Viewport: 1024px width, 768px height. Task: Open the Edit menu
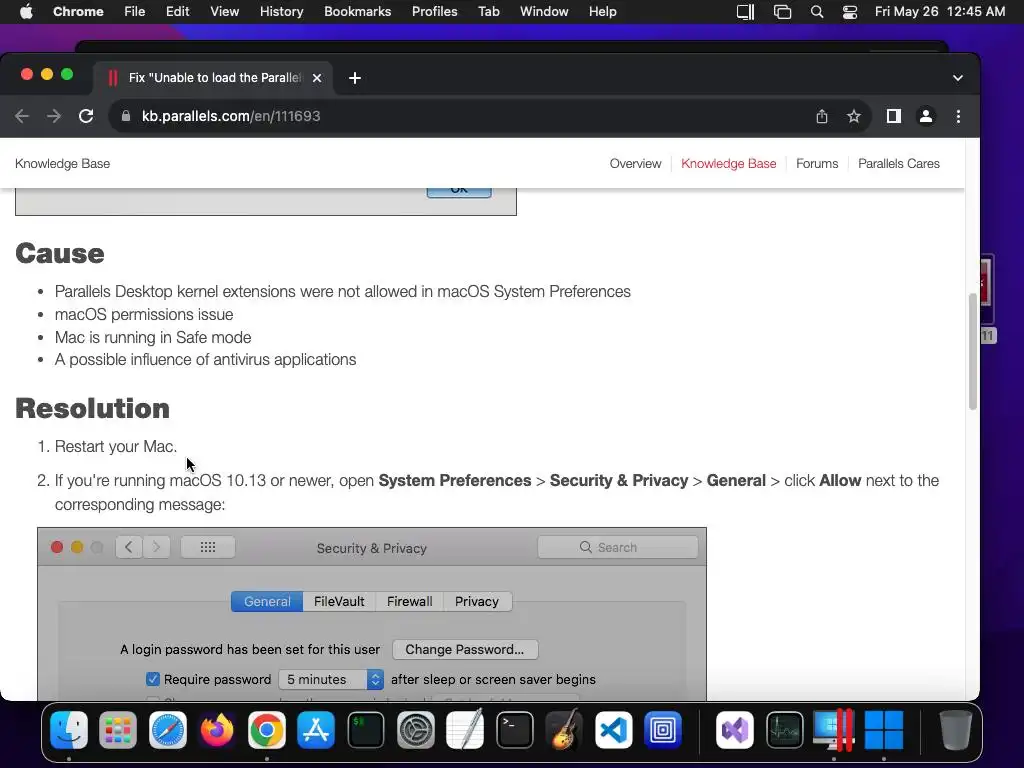click(x=177, y=12)
